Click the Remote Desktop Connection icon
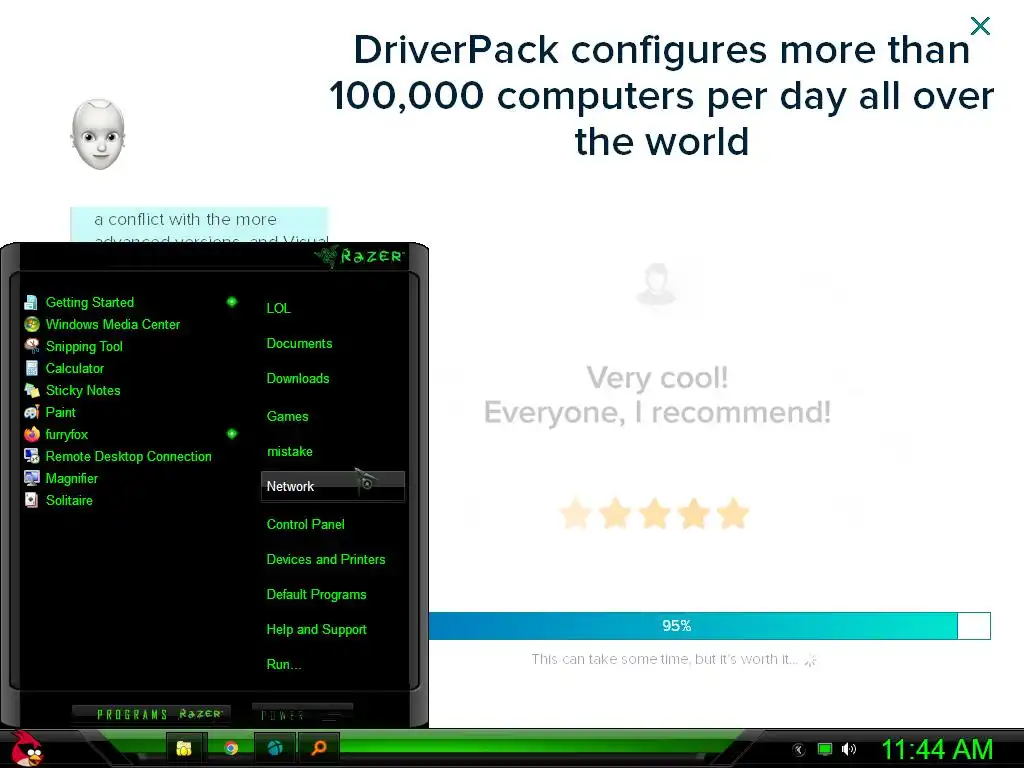This screenshot has width=1024, height=768. pos(31,456)
